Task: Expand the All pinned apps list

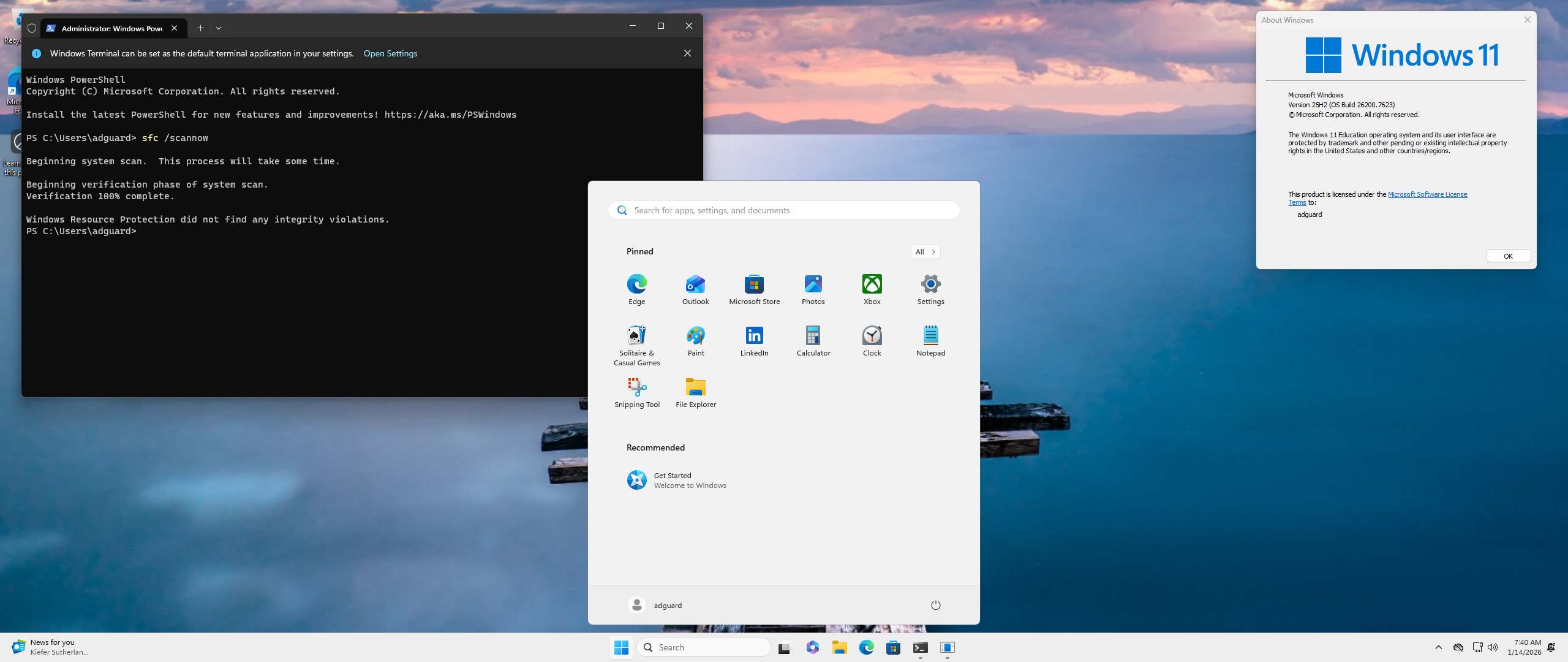Action: [x=925, y=252]
